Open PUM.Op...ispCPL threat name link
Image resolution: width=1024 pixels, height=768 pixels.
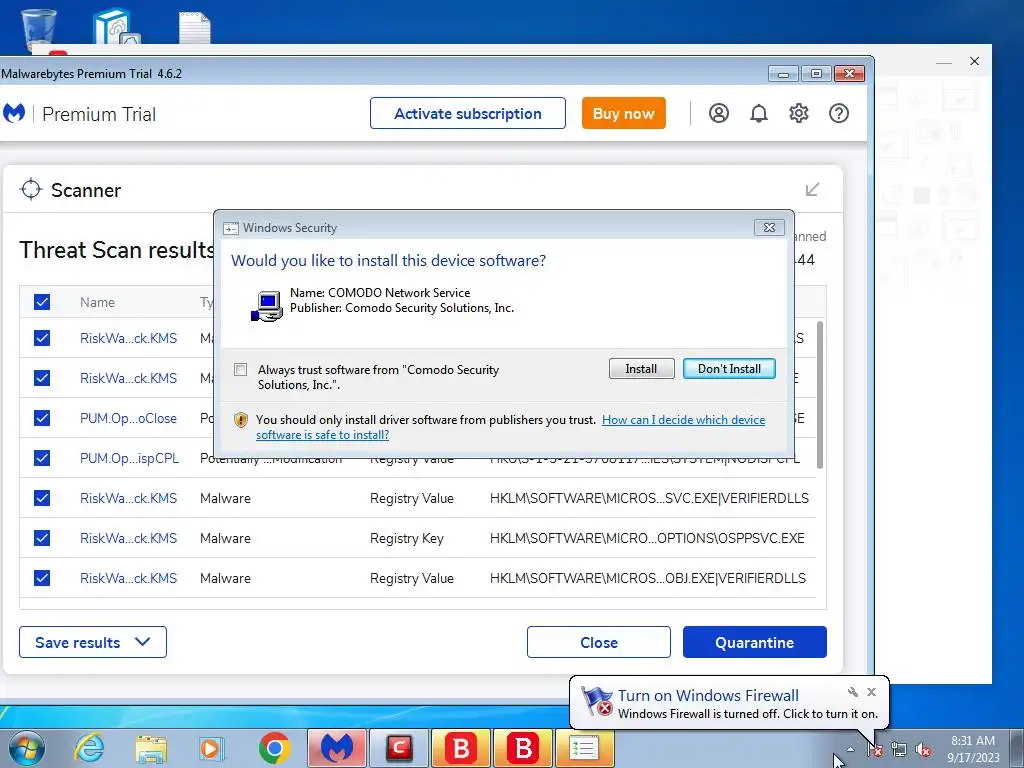[x=129, y=458]
